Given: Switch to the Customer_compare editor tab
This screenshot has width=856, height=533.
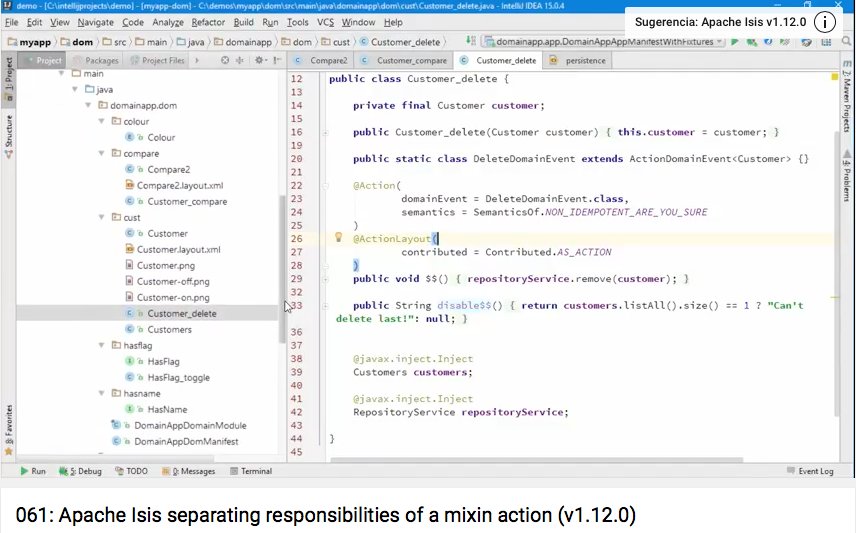Looking at the screenshot, I should [x=405, y=60].
